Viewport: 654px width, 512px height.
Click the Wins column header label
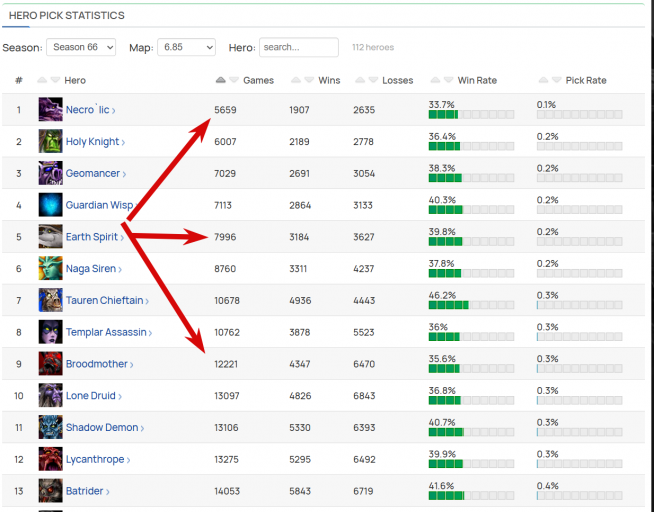(329, 80)
